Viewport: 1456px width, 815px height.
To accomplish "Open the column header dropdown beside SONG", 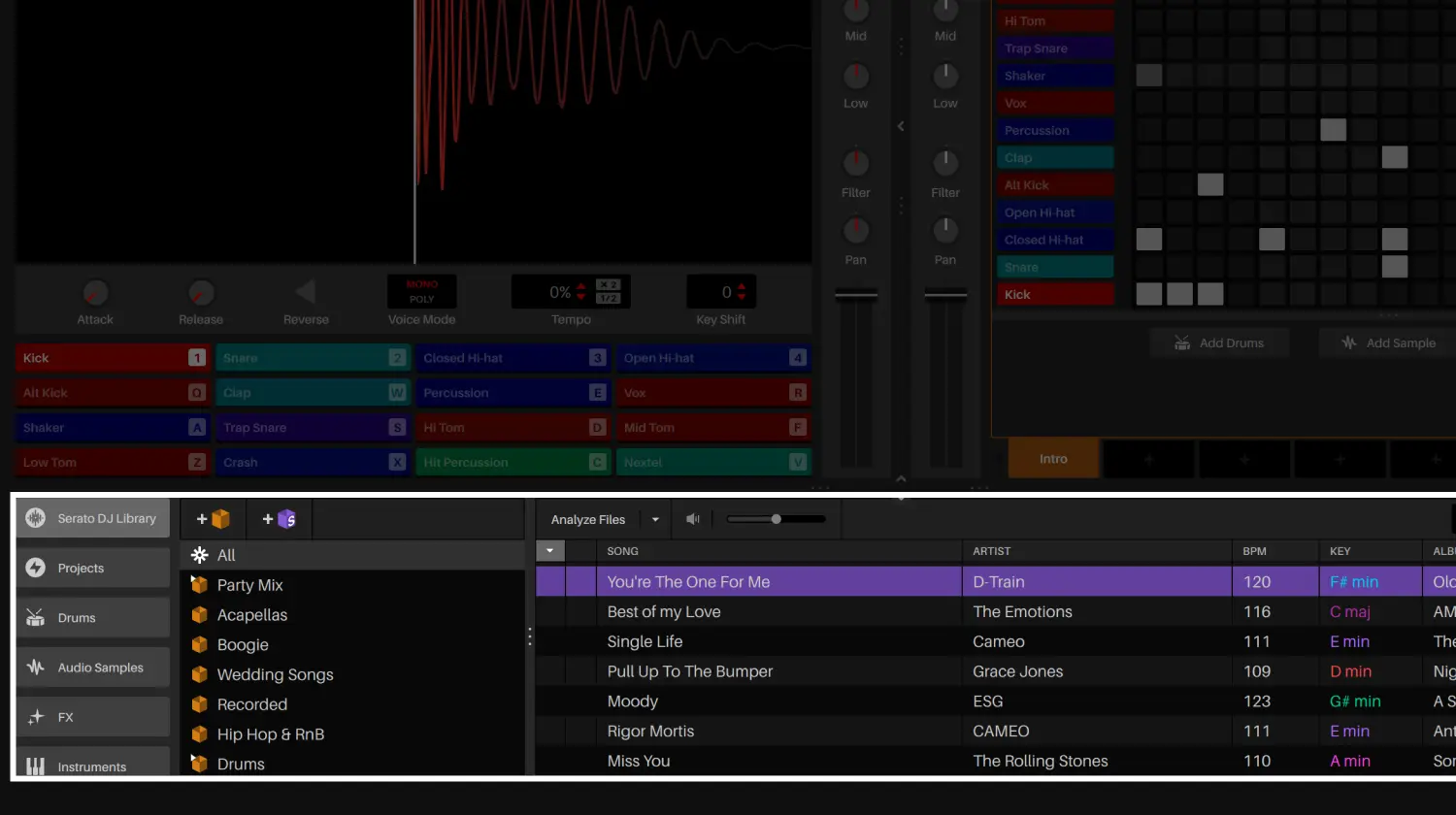I will point(550,551).
